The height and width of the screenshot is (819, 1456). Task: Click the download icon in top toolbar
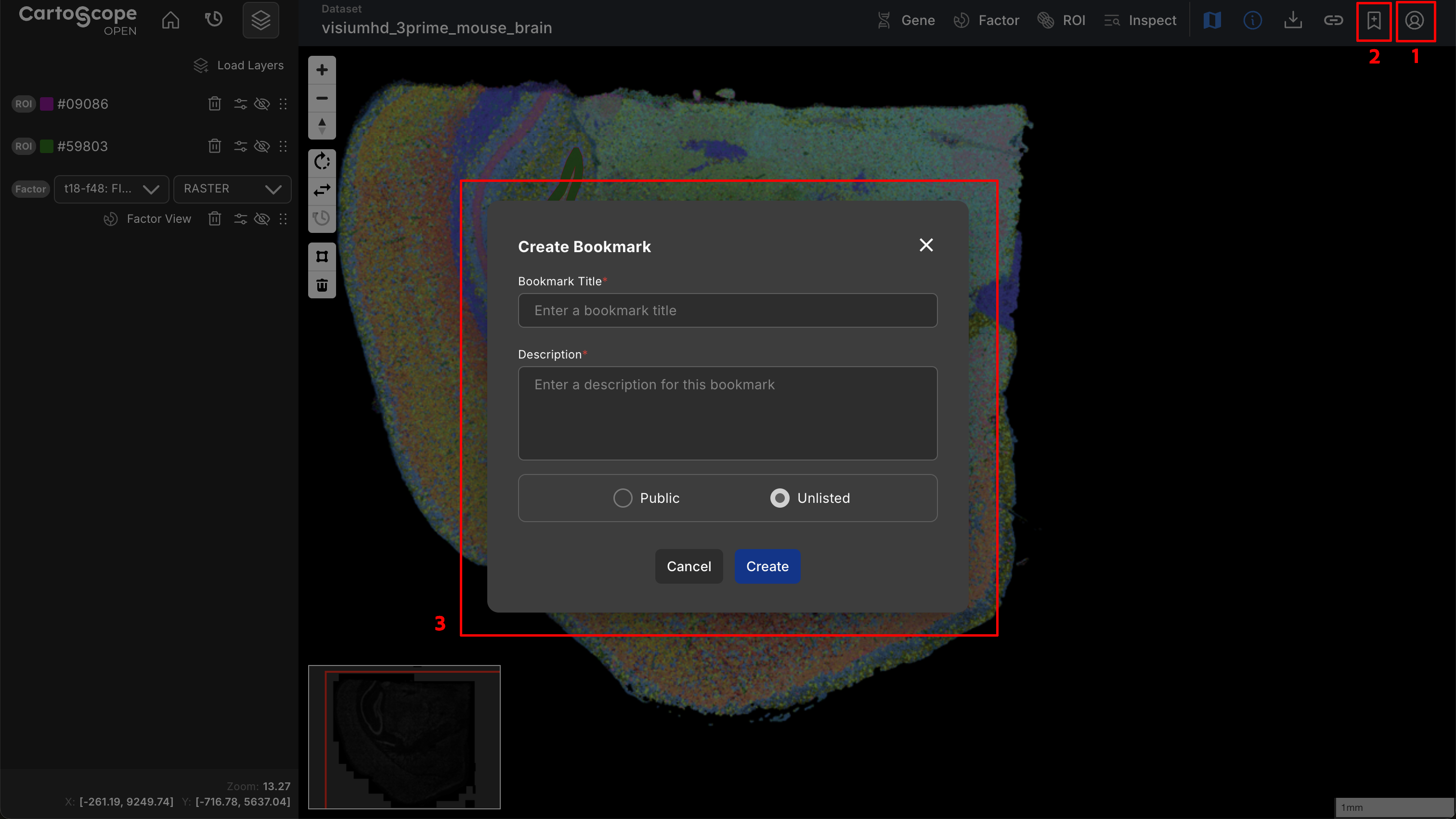(1293, 21)
